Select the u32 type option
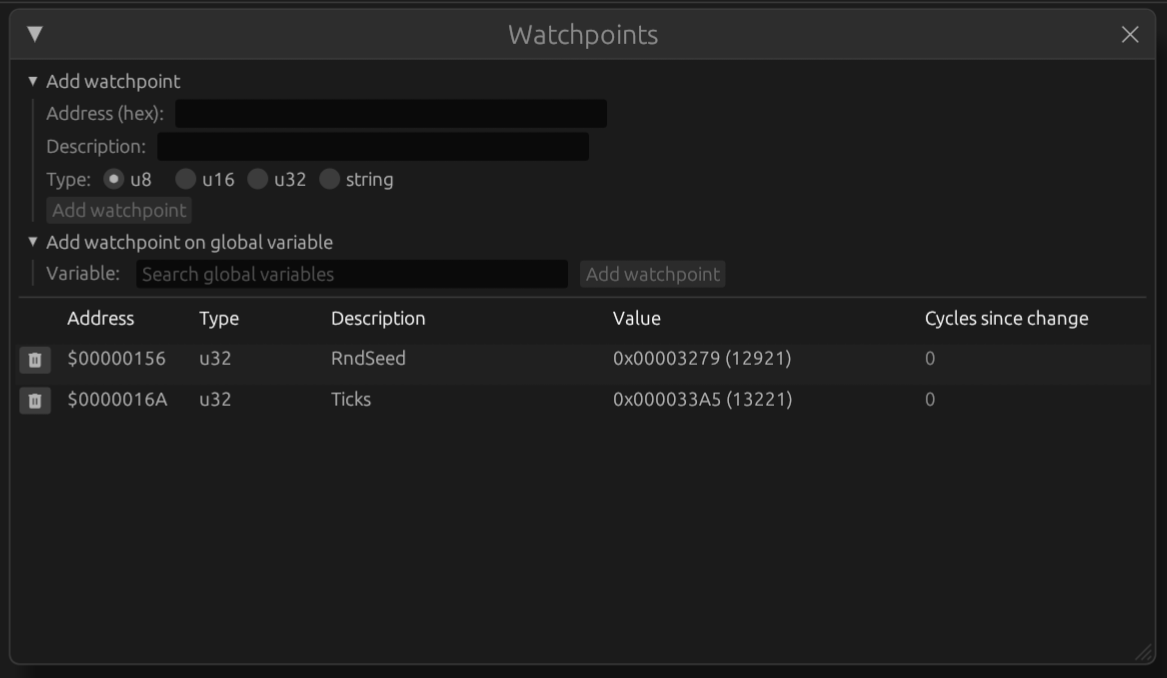The image size is (1167, 678). [258, 179]
